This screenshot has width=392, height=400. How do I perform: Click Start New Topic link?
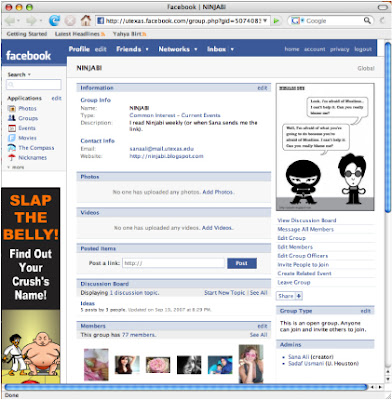[225, 293]
